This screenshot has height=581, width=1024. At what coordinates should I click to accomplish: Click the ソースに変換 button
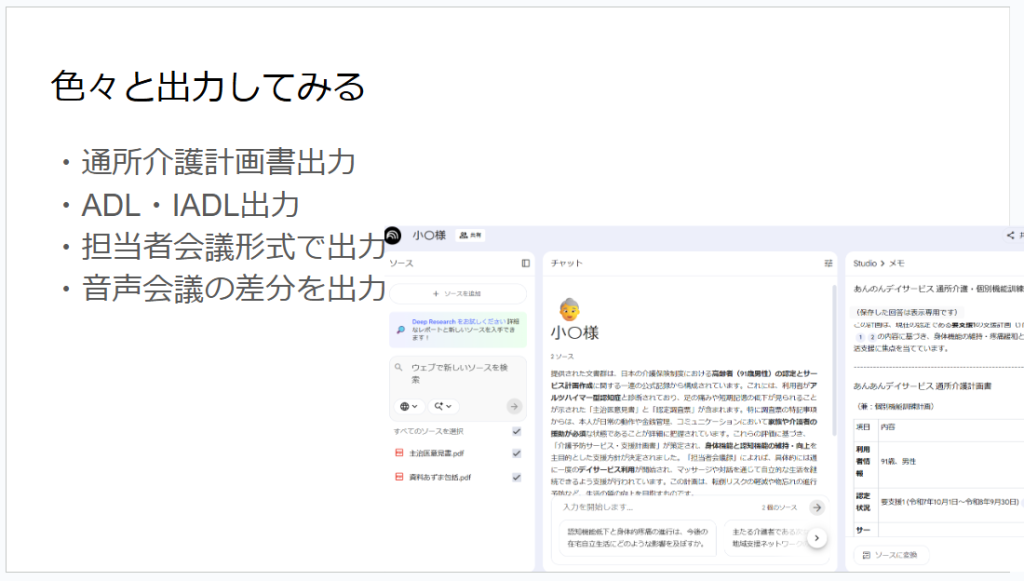tap(890, 555)
